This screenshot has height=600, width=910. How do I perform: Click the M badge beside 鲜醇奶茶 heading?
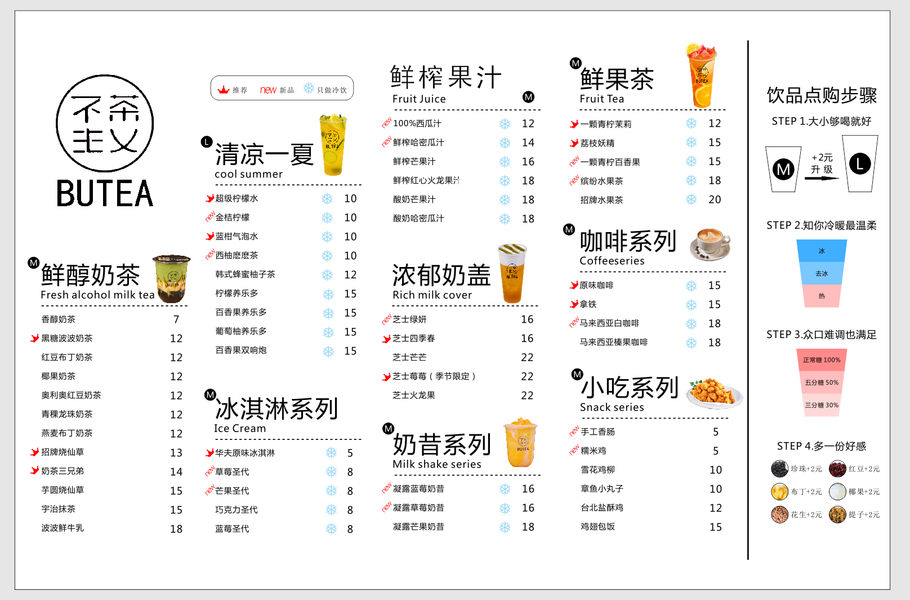[33, 263]
